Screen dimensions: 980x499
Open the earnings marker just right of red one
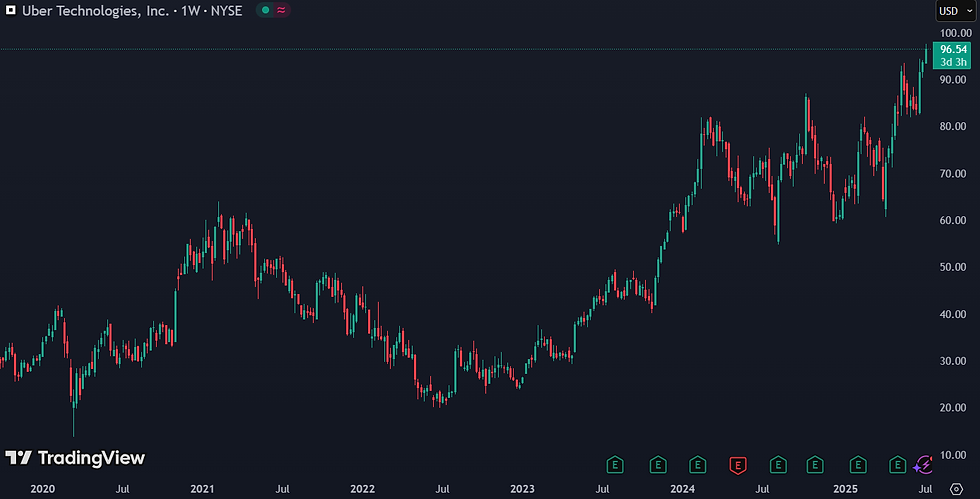pos(778,465)
